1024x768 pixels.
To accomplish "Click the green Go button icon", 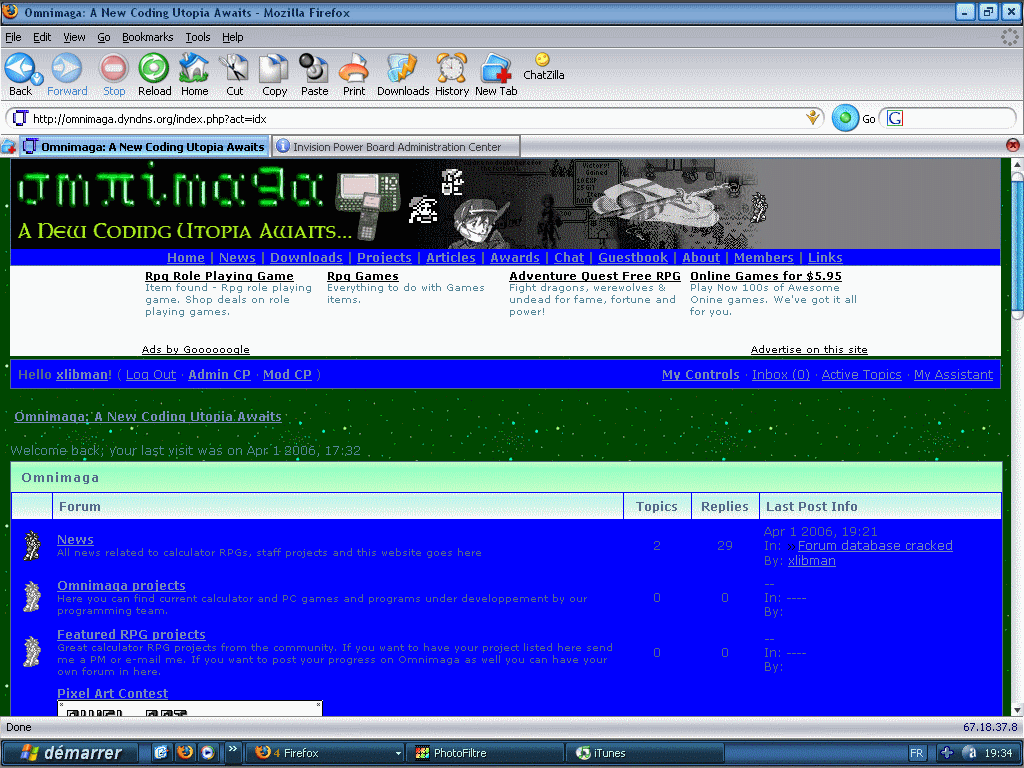I will [x=845, y=118].
